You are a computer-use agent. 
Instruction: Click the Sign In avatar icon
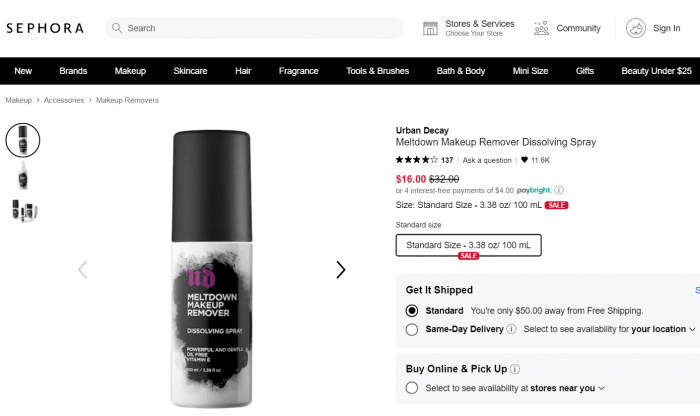(636, 28)
